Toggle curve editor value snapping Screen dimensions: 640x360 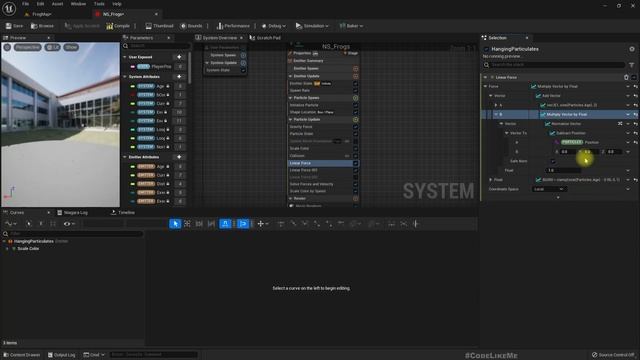[x=242, y=224]
